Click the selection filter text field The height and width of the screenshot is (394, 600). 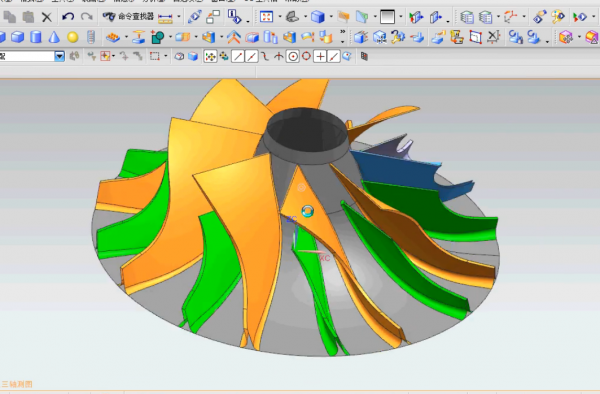[27, 57]
